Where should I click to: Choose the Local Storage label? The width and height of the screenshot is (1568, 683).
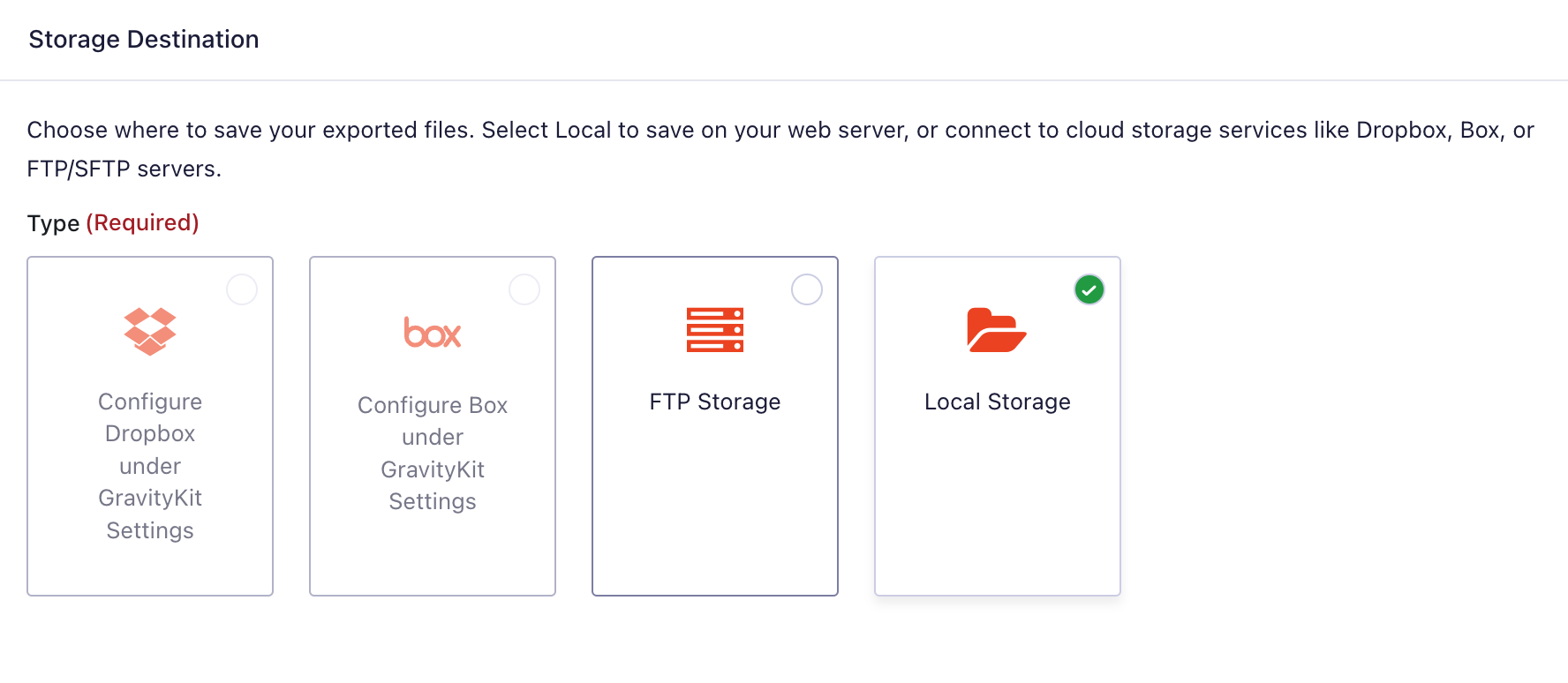click(x=997, y=402)
